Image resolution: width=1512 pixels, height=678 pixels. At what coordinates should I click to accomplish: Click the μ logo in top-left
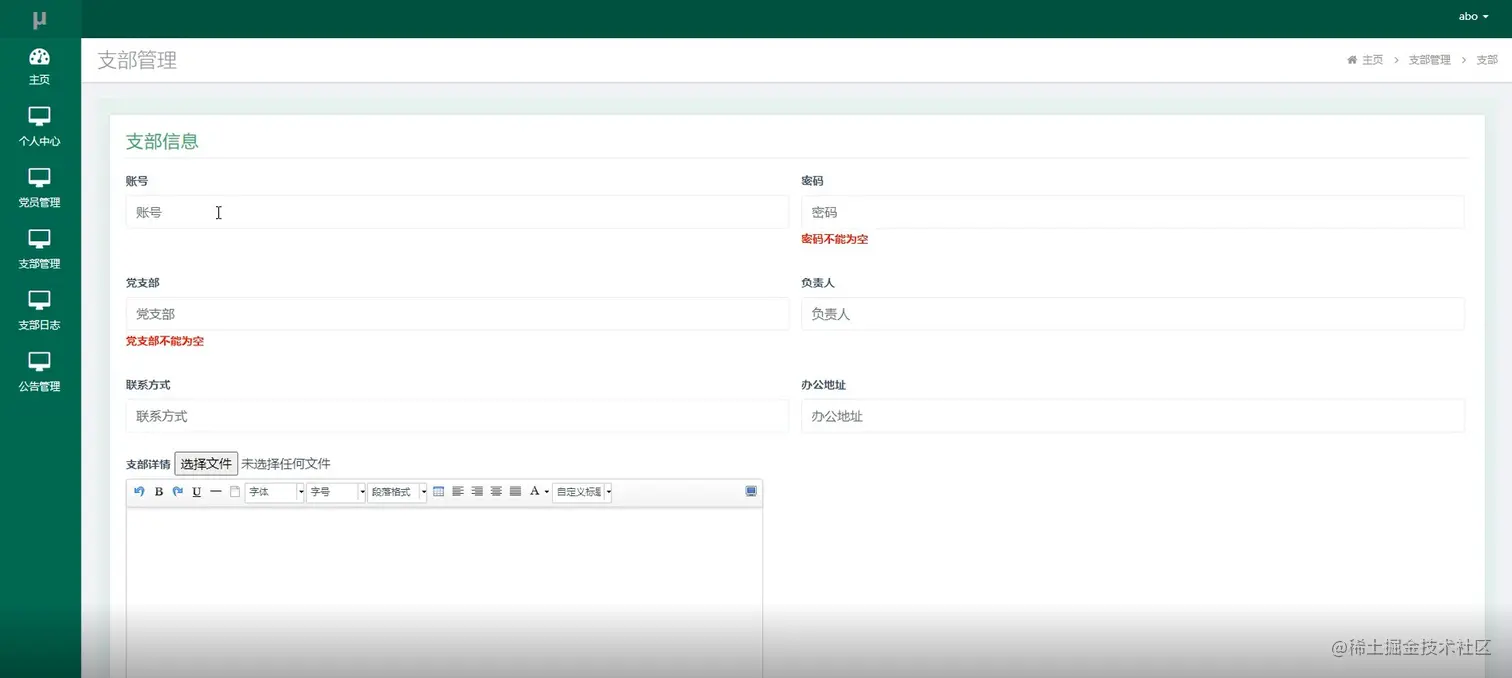point(40,19)
